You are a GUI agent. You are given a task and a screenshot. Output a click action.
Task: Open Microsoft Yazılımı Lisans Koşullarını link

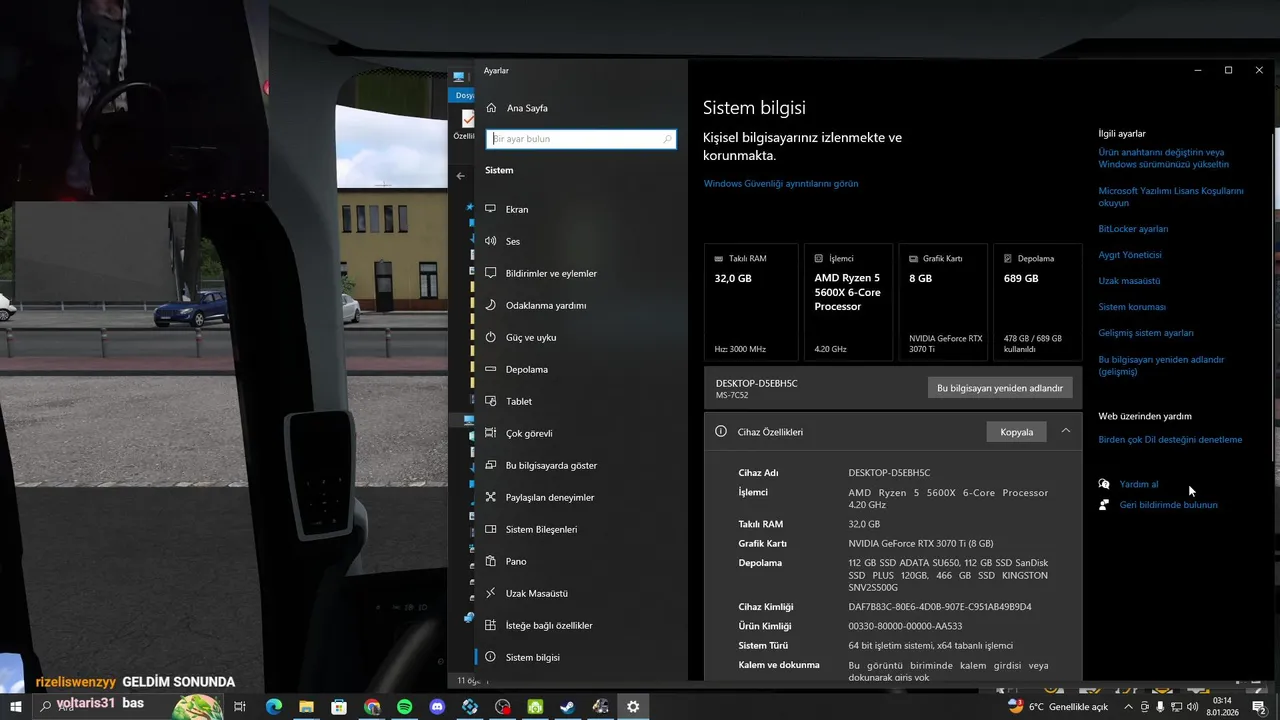pyautogui.click(x=1171, y=196)
